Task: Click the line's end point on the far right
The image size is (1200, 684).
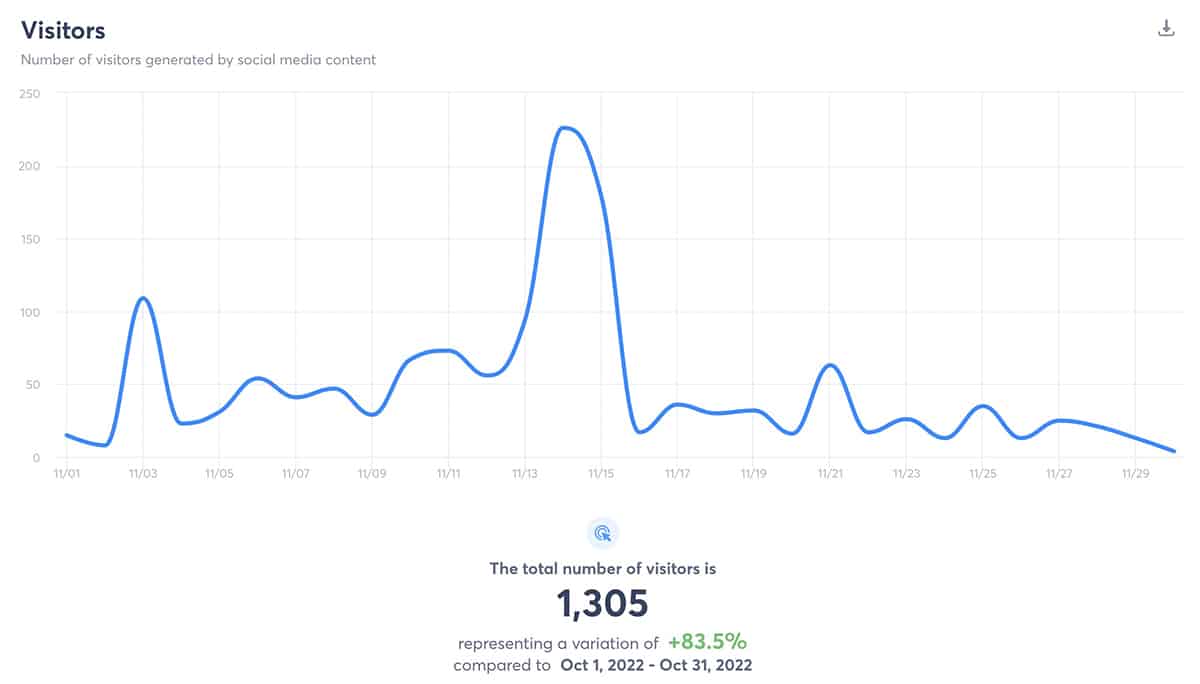Action: click(x=1174, y=451)
